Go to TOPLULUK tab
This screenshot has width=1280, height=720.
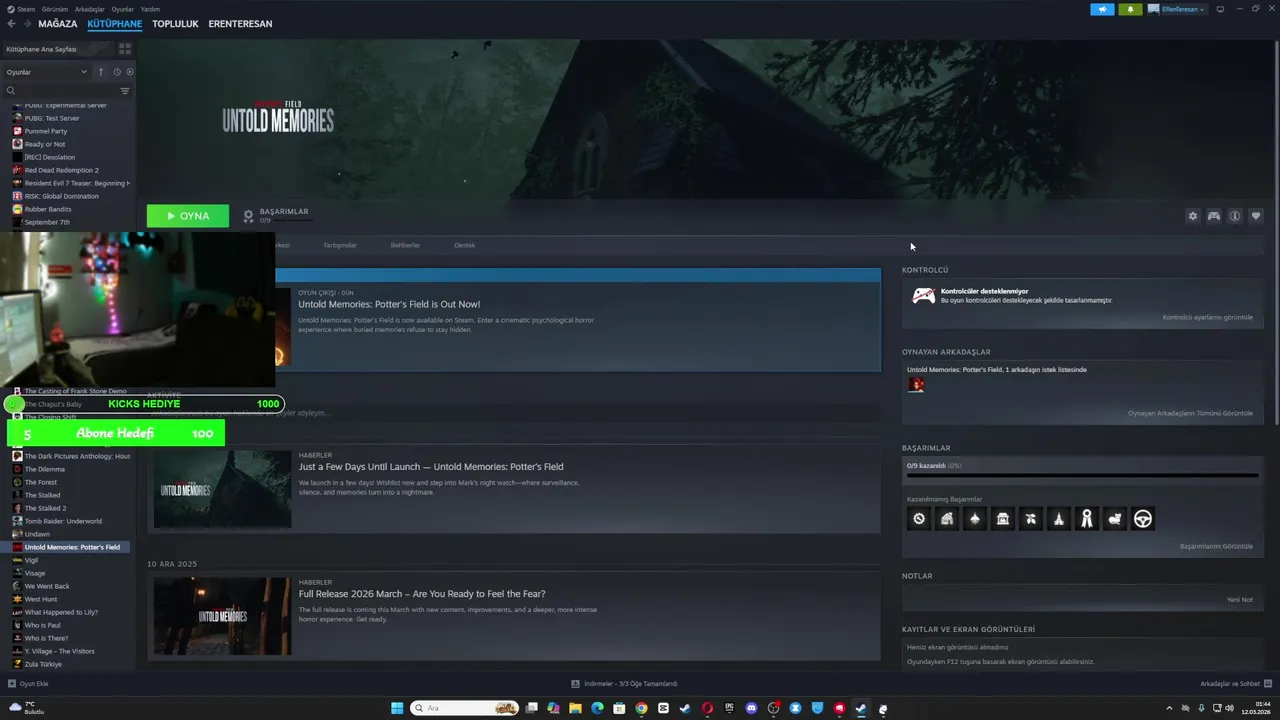tap(175, 24)
